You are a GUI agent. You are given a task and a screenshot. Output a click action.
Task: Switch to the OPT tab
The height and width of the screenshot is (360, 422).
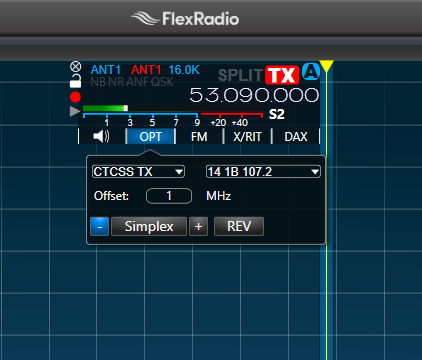point(151,137)
